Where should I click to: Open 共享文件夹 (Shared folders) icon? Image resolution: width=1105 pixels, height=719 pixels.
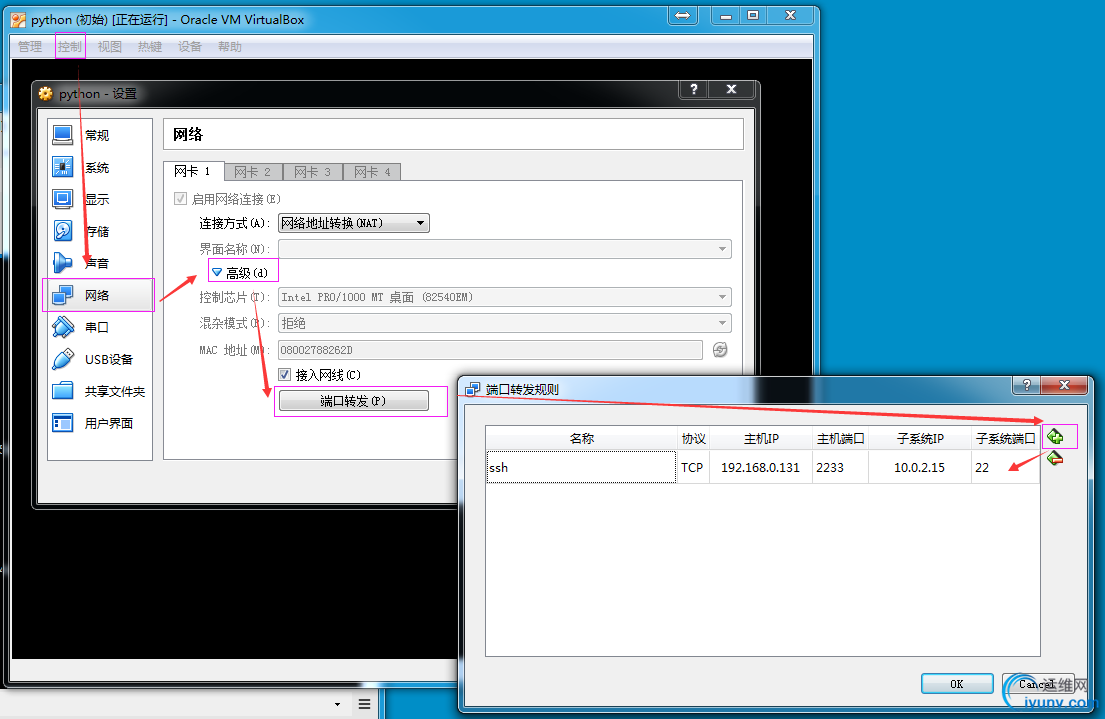coord(63,391)
